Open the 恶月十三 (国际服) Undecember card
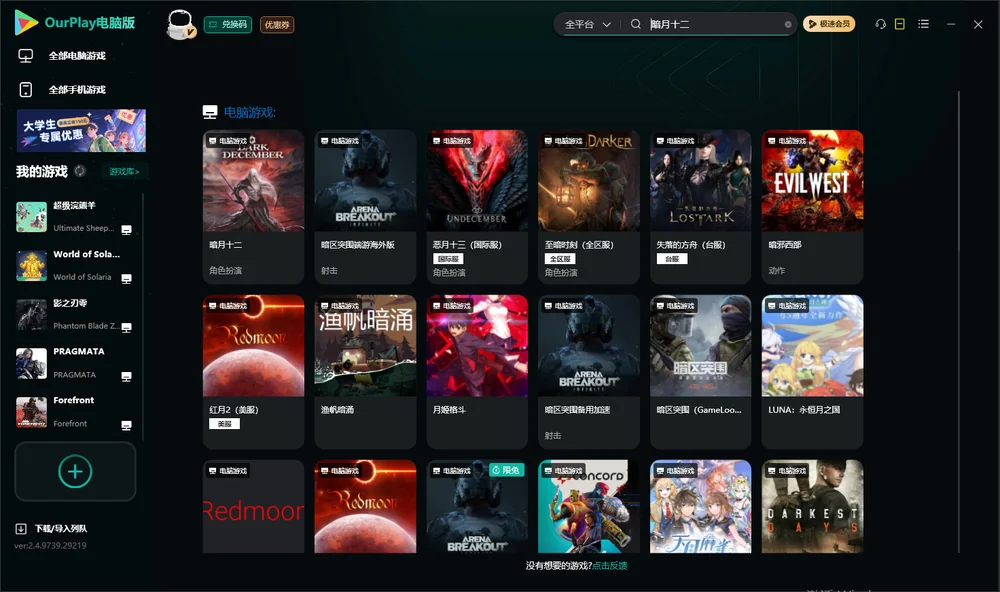The width and height of the screenshot is (1000, 592). [x=477, y=207]
